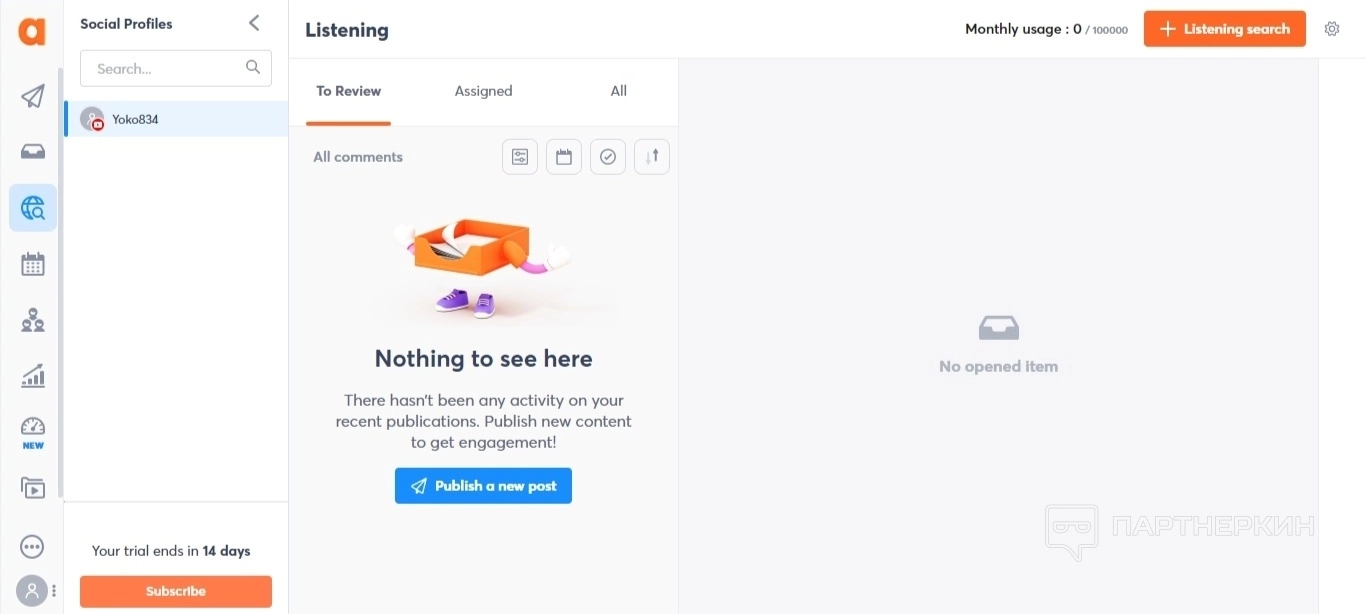The height and width of the screenshot is (614, 1366).
Task: Toggle the sort order arrows icon
Action: click(652, 157)
